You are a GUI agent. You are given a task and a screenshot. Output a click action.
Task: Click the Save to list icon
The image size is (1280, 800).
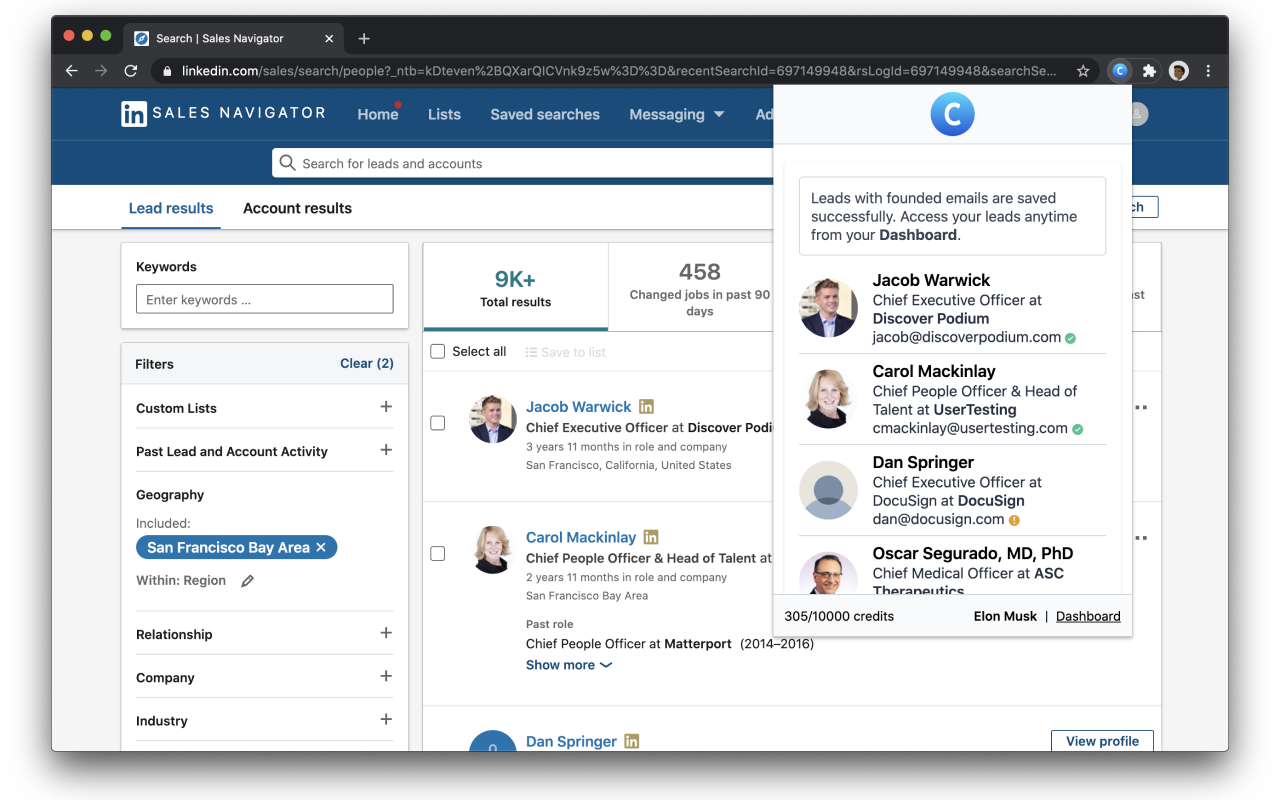tap(531, 352)
